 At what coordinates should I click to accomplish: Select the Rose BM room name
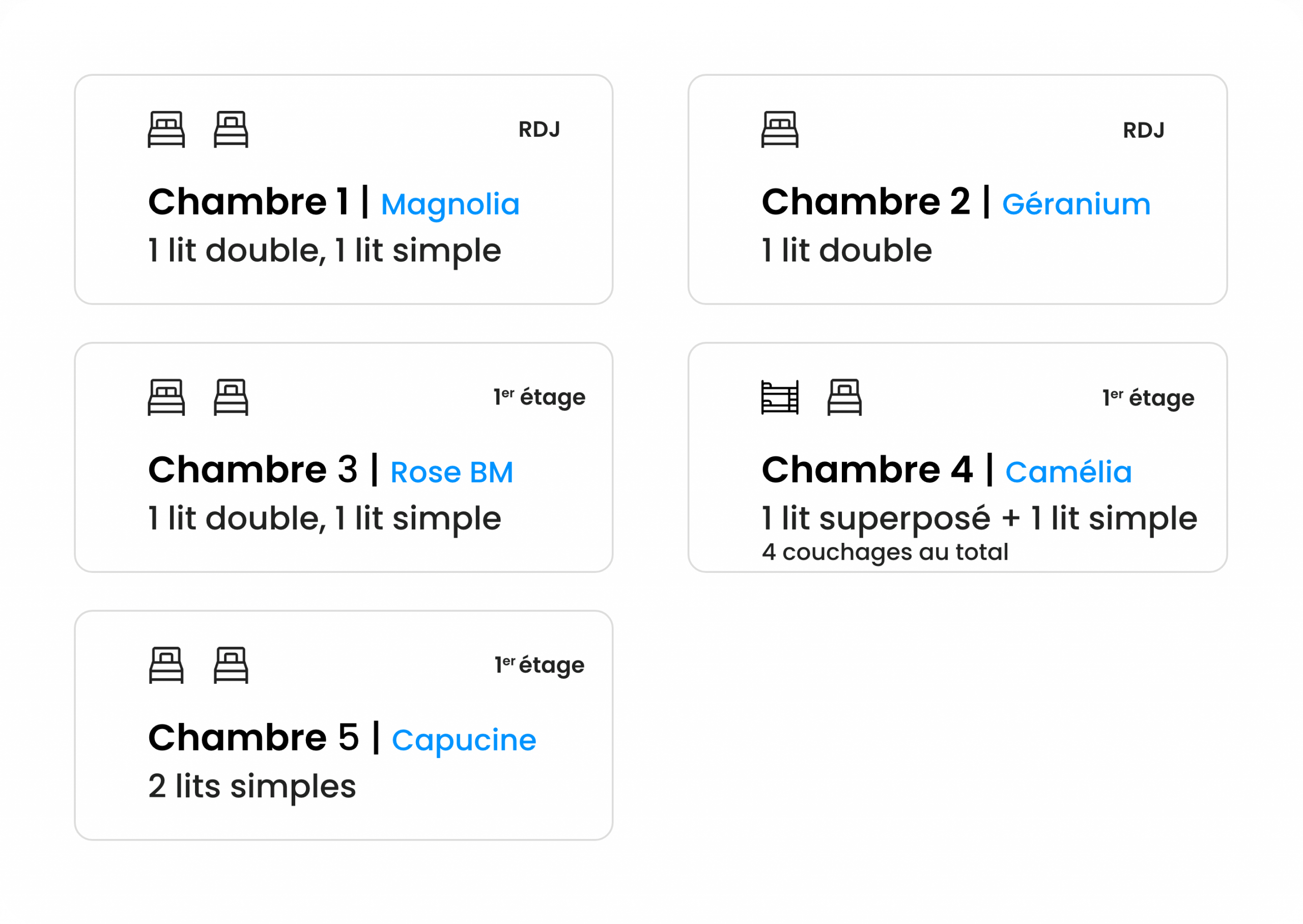452,472
